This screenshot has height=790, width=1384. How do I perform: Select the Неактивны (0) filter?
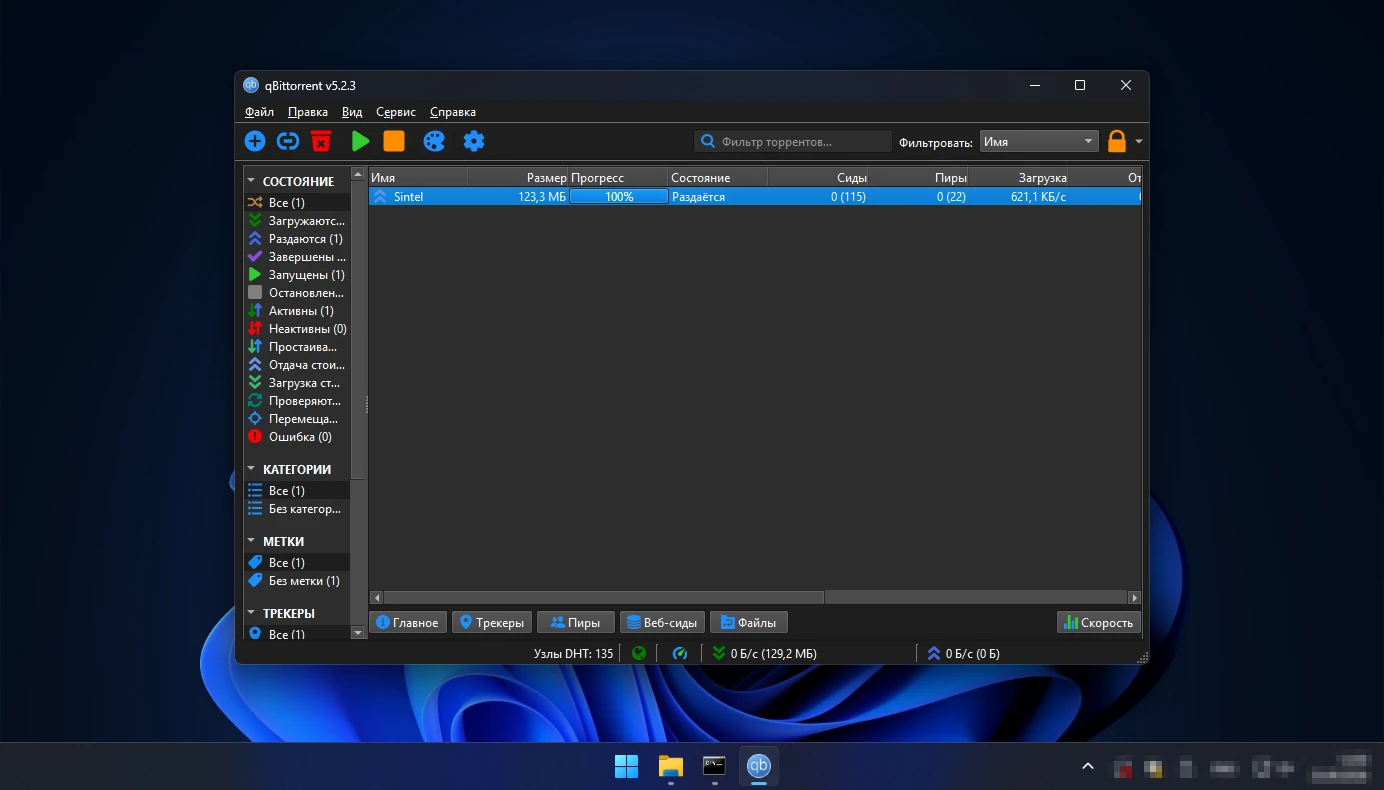click(297, 329)
